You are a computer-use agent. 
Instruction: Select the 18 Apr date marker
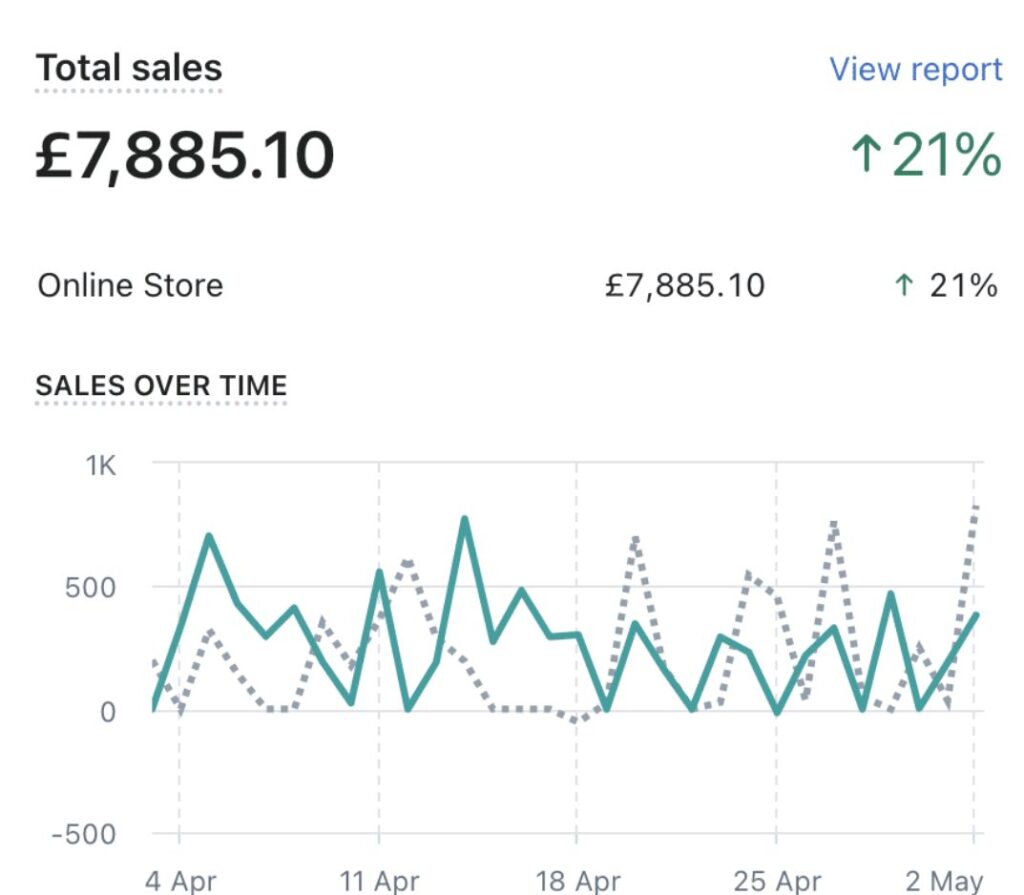coord(577,880)
